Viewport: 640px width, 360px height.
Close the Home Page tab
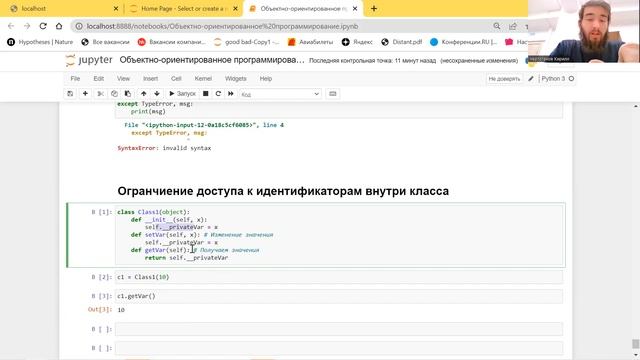click(x=236, y=9)
